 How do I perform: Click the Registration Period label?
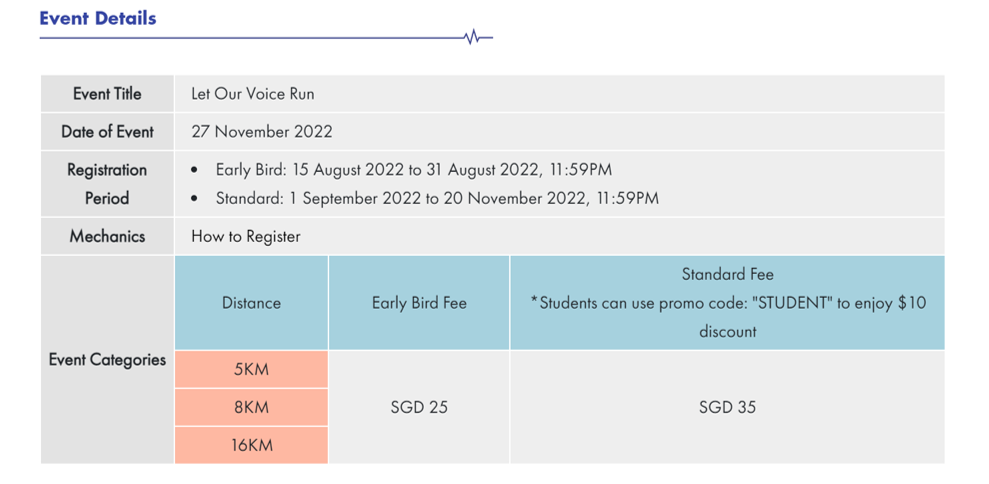(x=107, y=184)
